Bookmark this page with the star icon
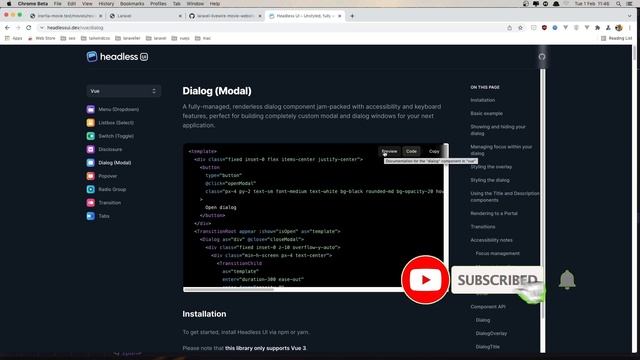This screenshot has height=360, width=640. 520,28
